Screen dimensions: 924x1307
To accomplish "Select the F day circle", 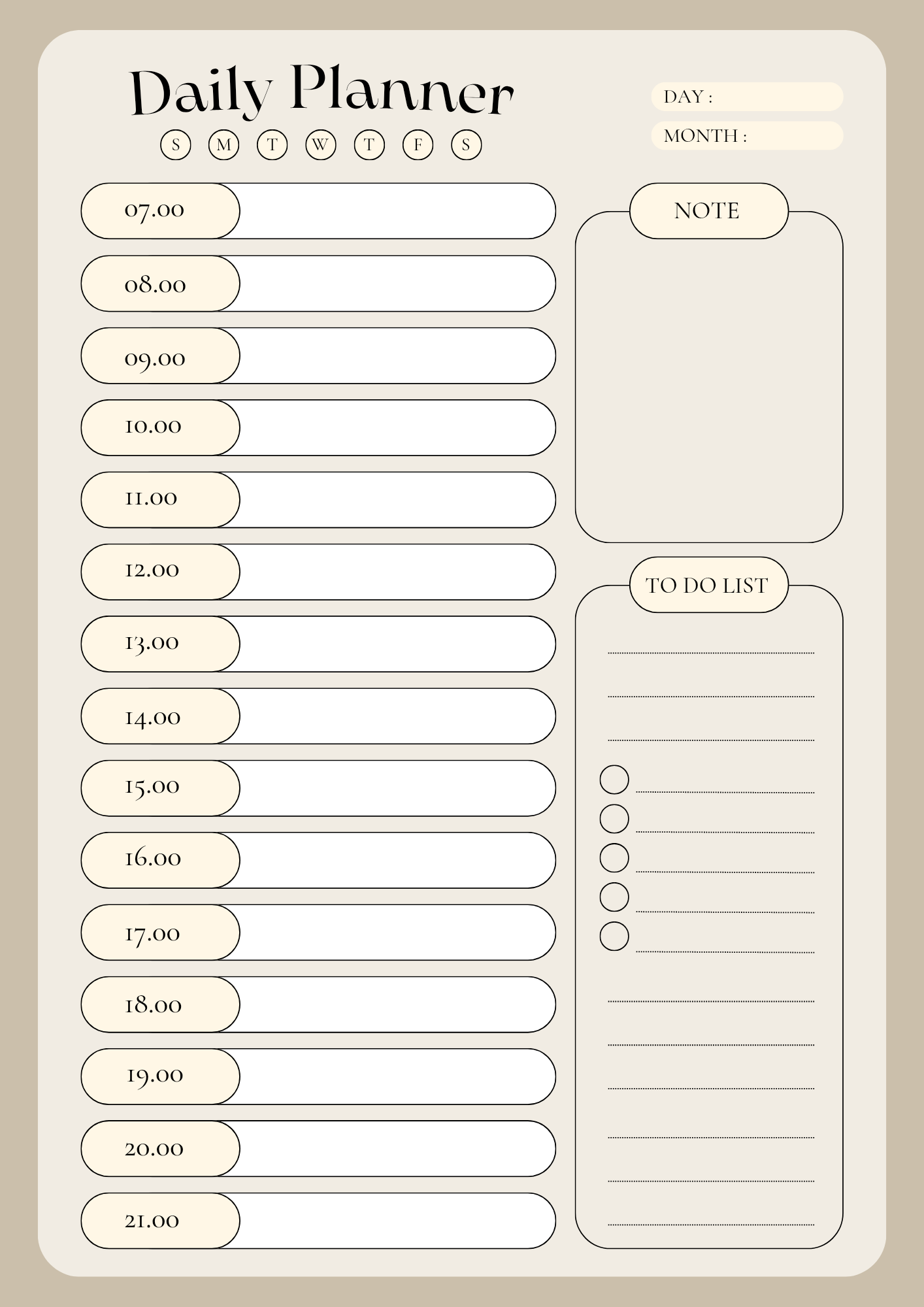I will click(418, 144).
